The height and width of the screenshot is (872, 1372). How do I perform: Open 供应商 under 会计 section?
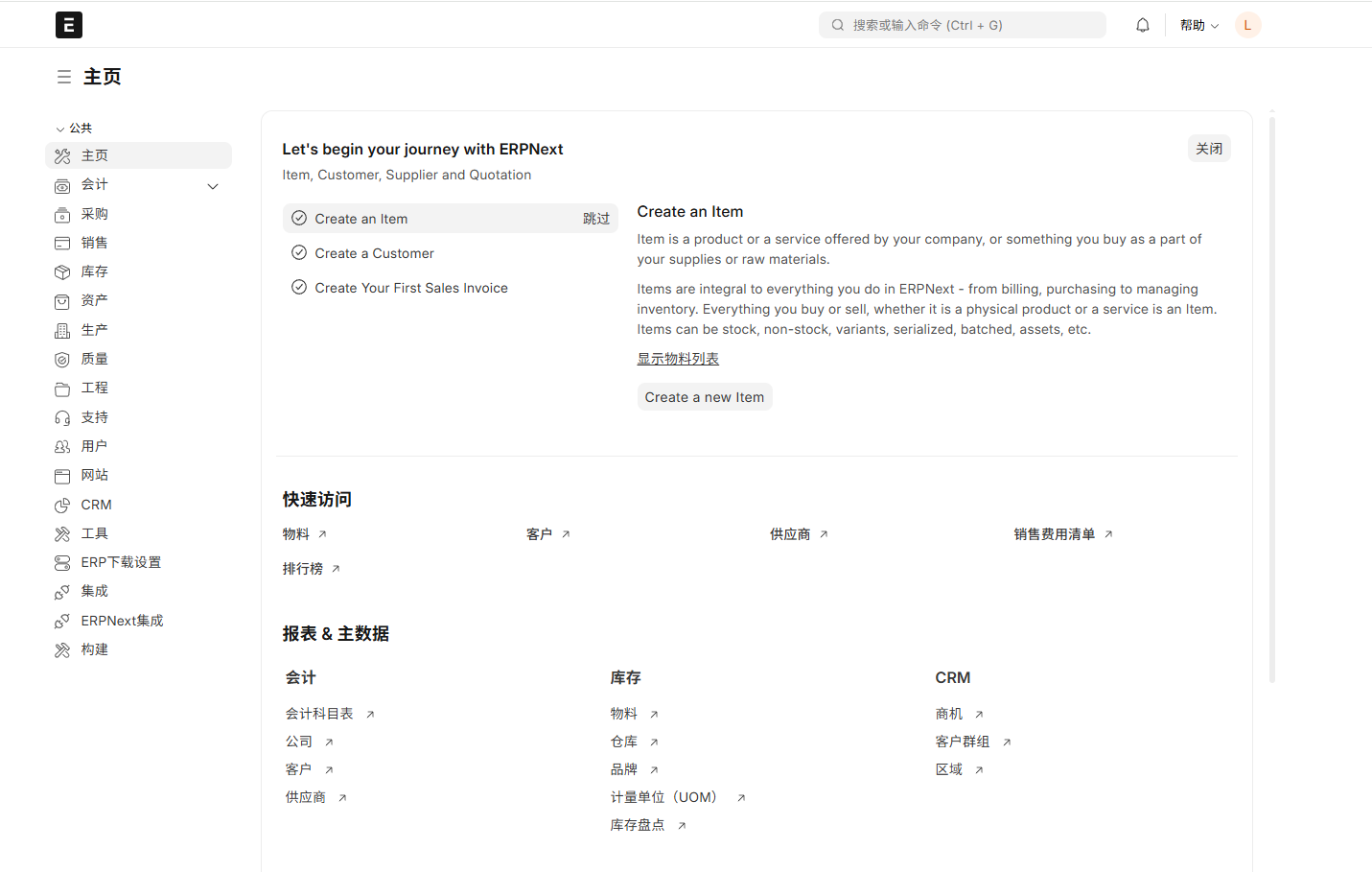click(x=306, y=797)
